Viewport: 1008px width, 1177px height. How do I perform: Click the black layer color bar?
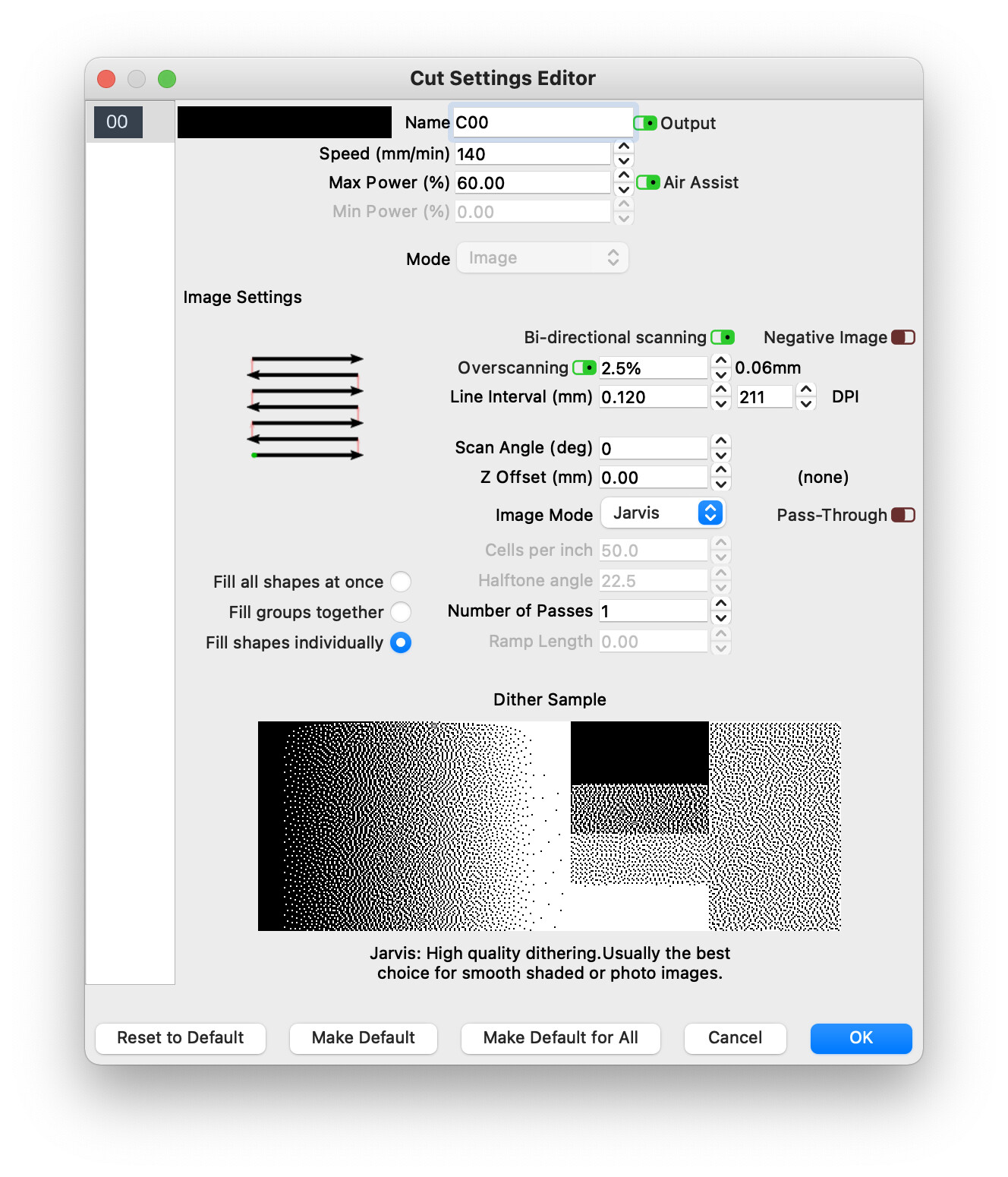[285, 122]
